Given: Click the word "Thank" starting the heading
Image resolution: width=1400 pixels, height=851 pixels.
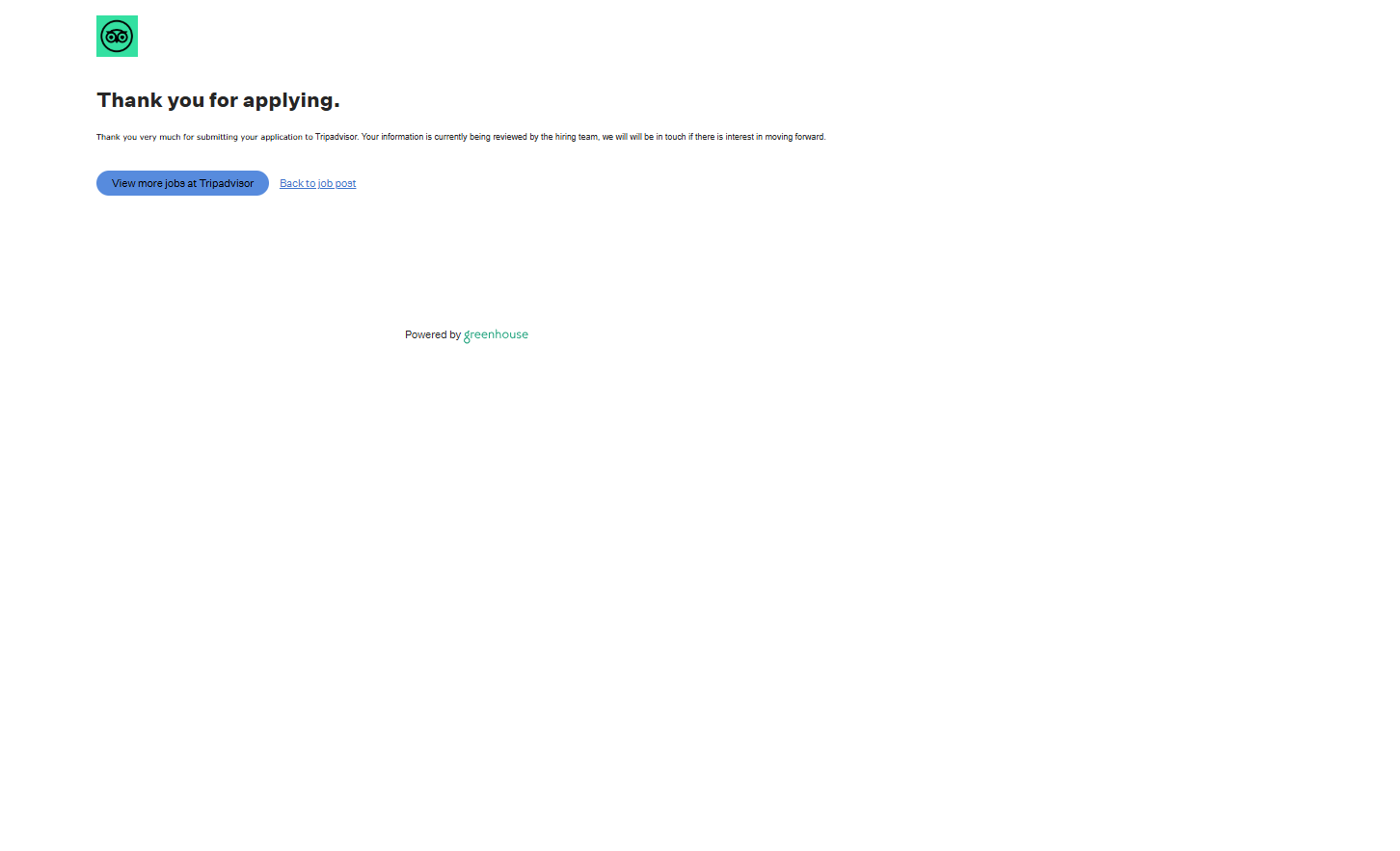Looking at the screenshot, I should (x=129, y=100).
